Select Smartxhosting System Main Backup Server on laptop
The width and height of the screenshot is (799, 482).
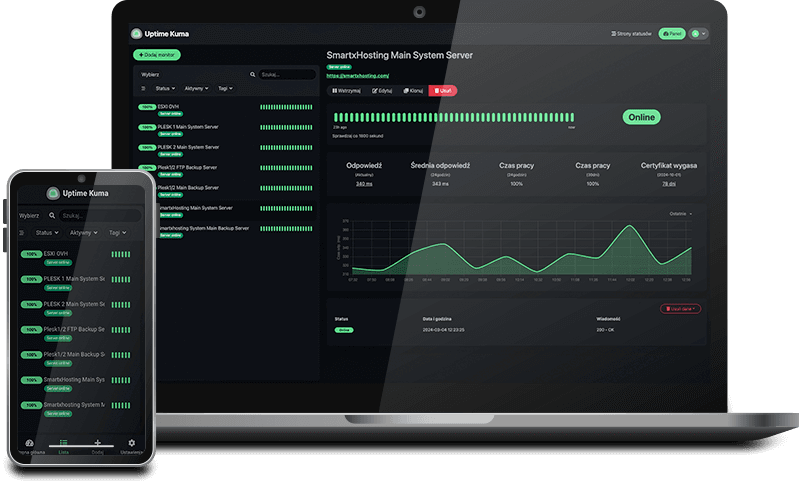point(235,231)
